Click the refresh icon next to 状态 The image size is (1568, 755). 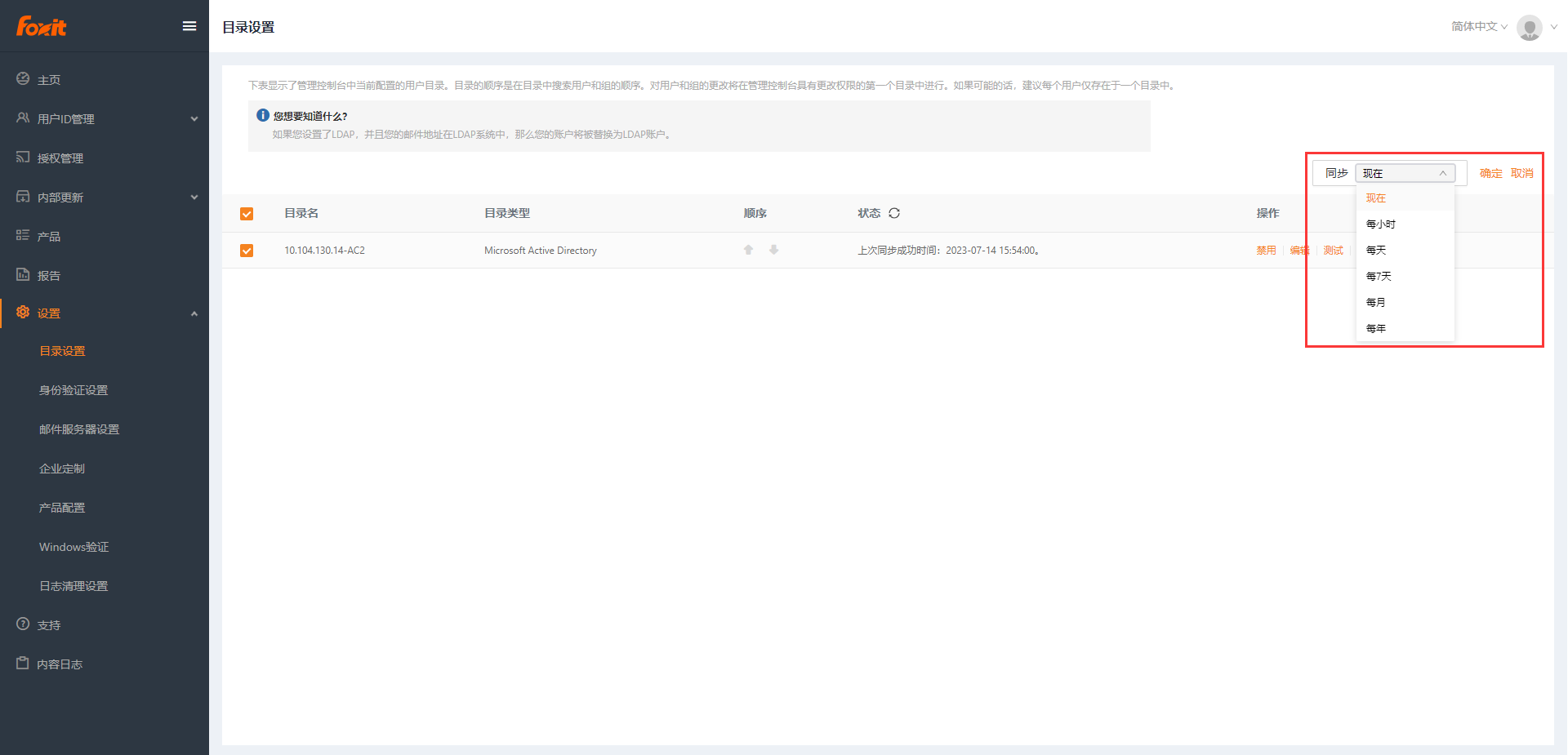[894, 213]
